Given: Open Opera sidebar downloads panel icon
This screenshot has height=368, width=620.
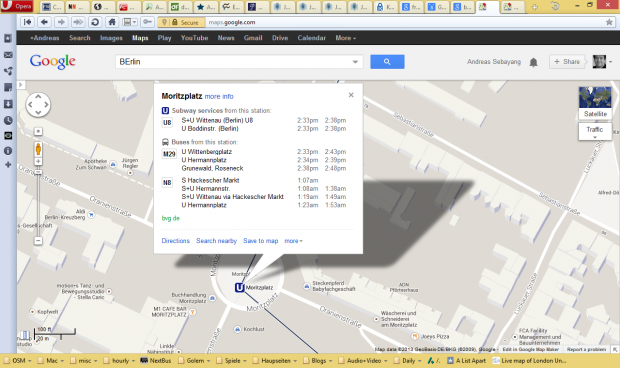Looking at the screenshot, I should [x=8, y=104].
